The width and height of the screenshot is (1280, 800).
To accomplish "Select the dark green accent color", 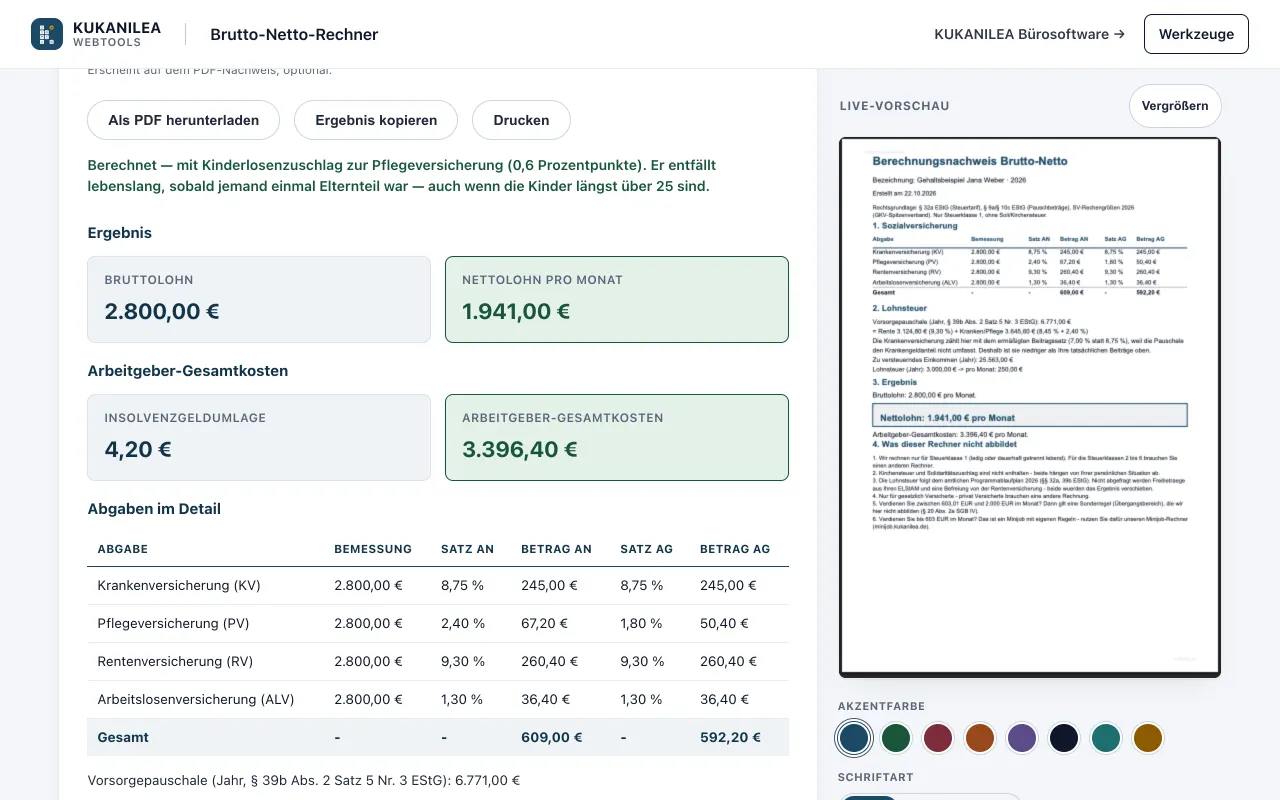I will pyautogui.click(x=896, y=738).
